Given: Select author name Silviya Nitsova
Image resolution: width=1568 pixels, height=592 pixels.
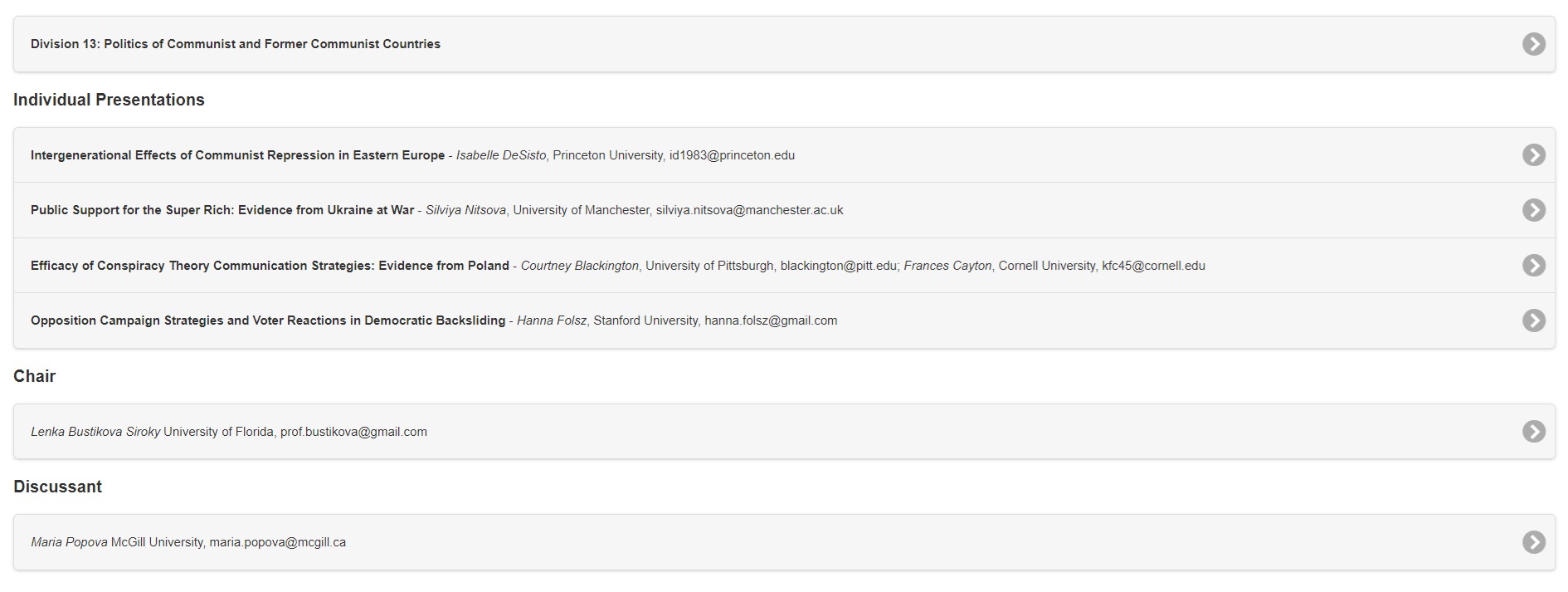Looking at the screenshot, I should click(465, 210).
